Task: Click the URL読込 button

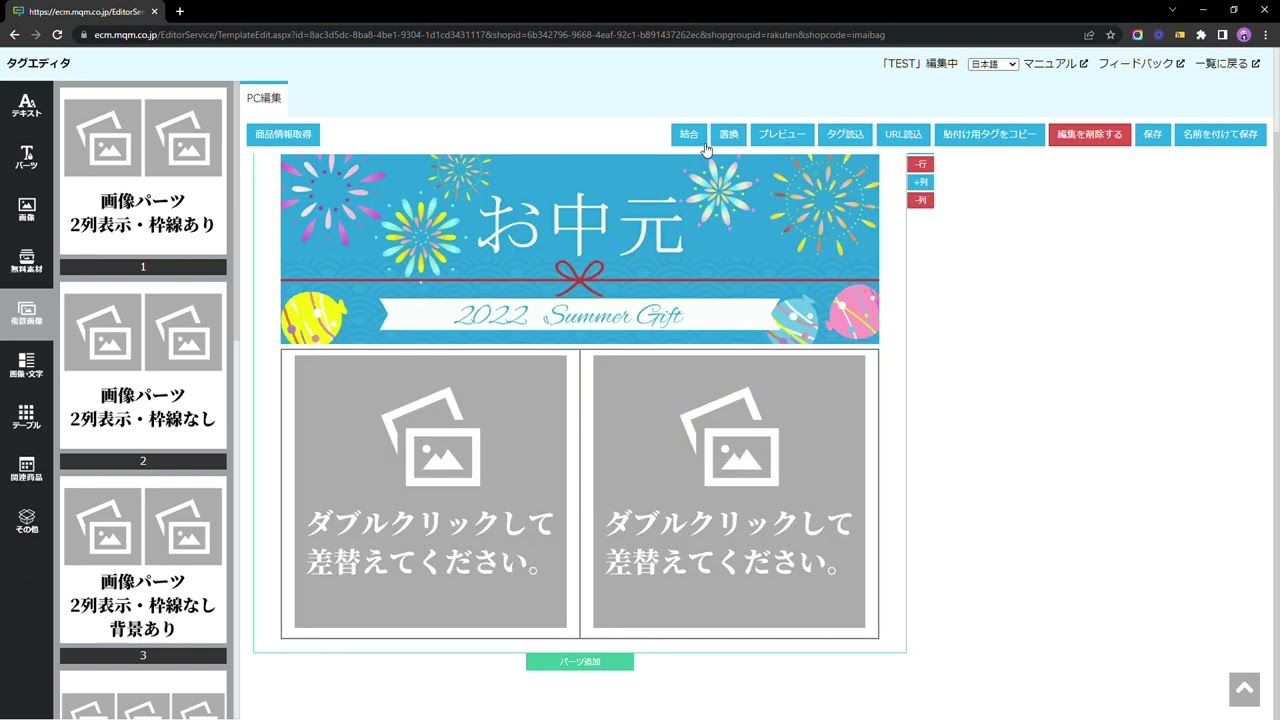Action: 904,134
